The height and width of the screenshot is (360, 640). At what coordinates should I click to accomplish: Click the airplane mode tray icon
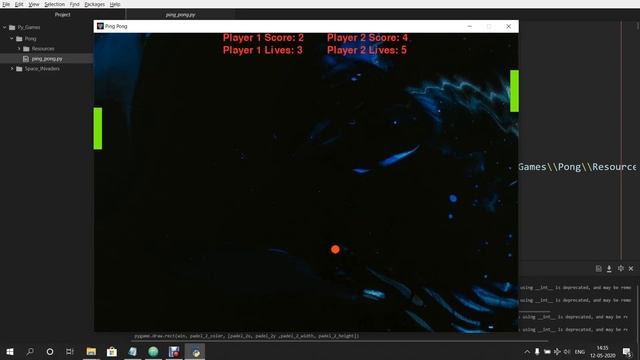557,351
